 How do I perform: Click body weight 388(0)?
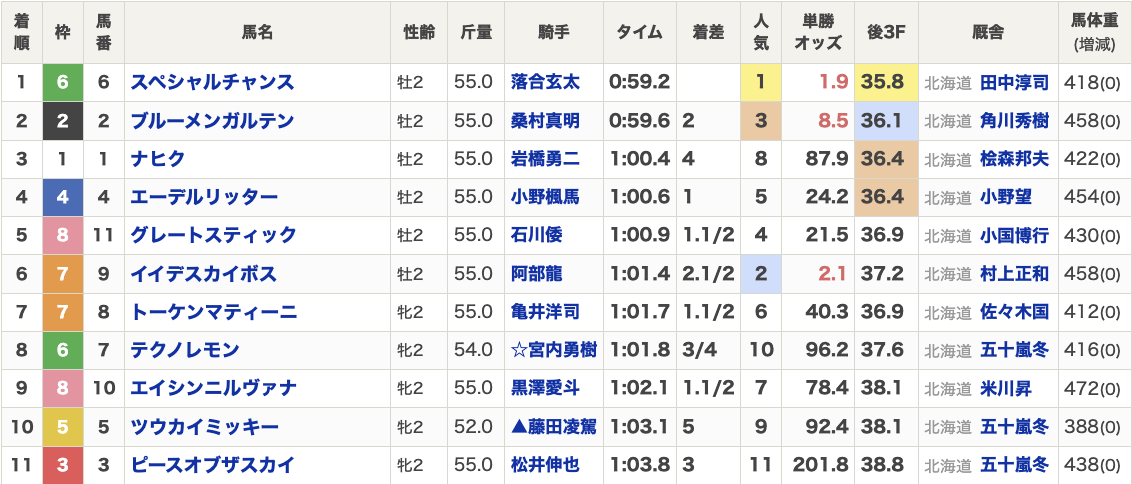pyautogui.click(x=1092, y=427)
